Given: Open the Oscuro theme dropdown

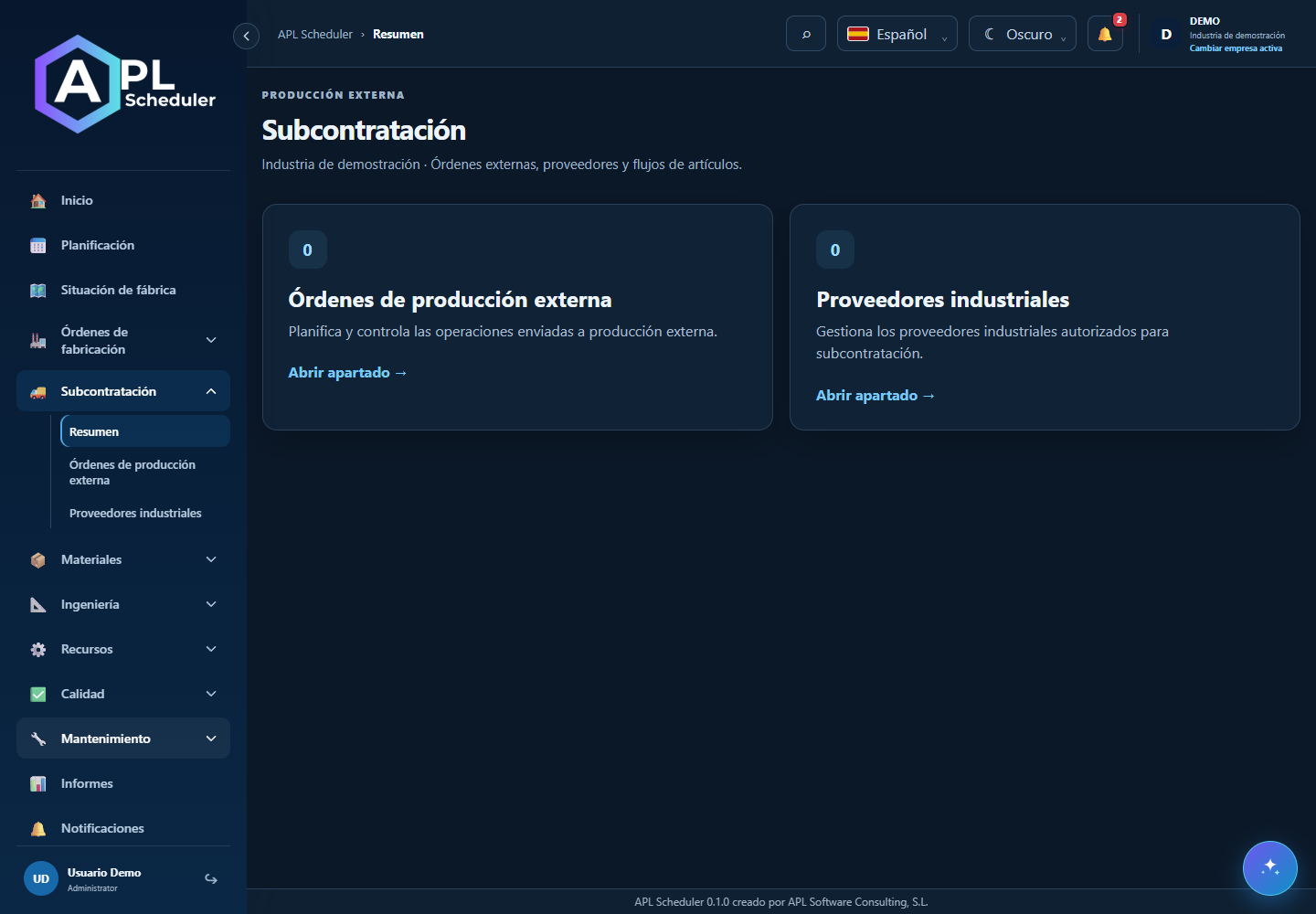Looking at the screenshot, I should pyautogui.click(x=1023, y=34).
